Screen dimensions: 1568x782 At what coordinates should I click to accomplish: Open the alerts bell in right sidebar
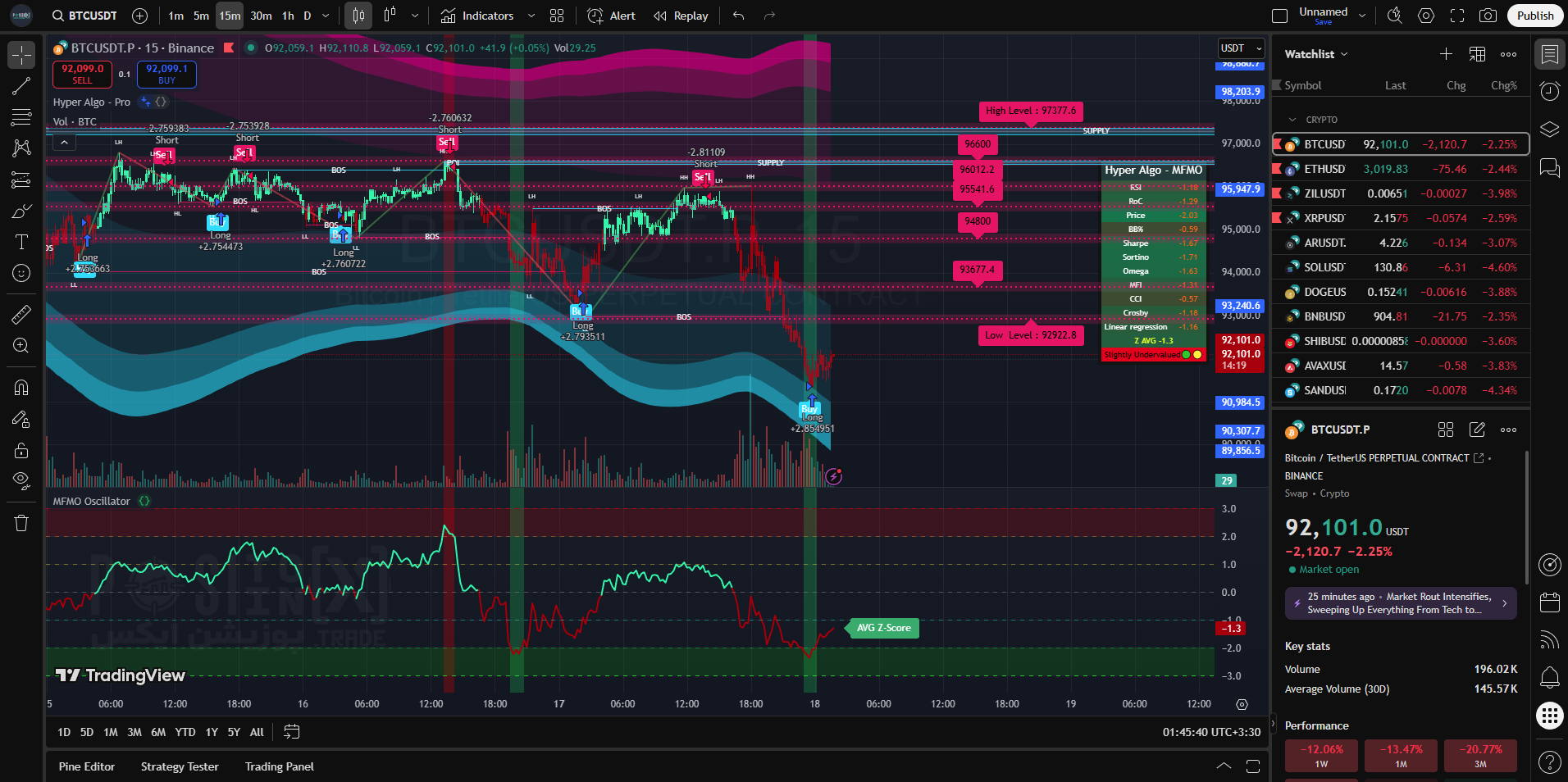tap(1549, 677)
